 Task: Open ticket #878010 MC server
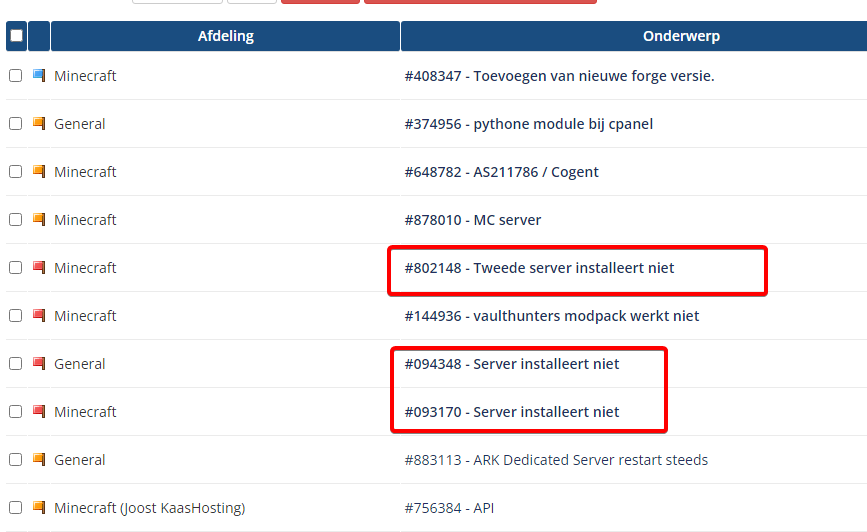click(x=472, y=220)
